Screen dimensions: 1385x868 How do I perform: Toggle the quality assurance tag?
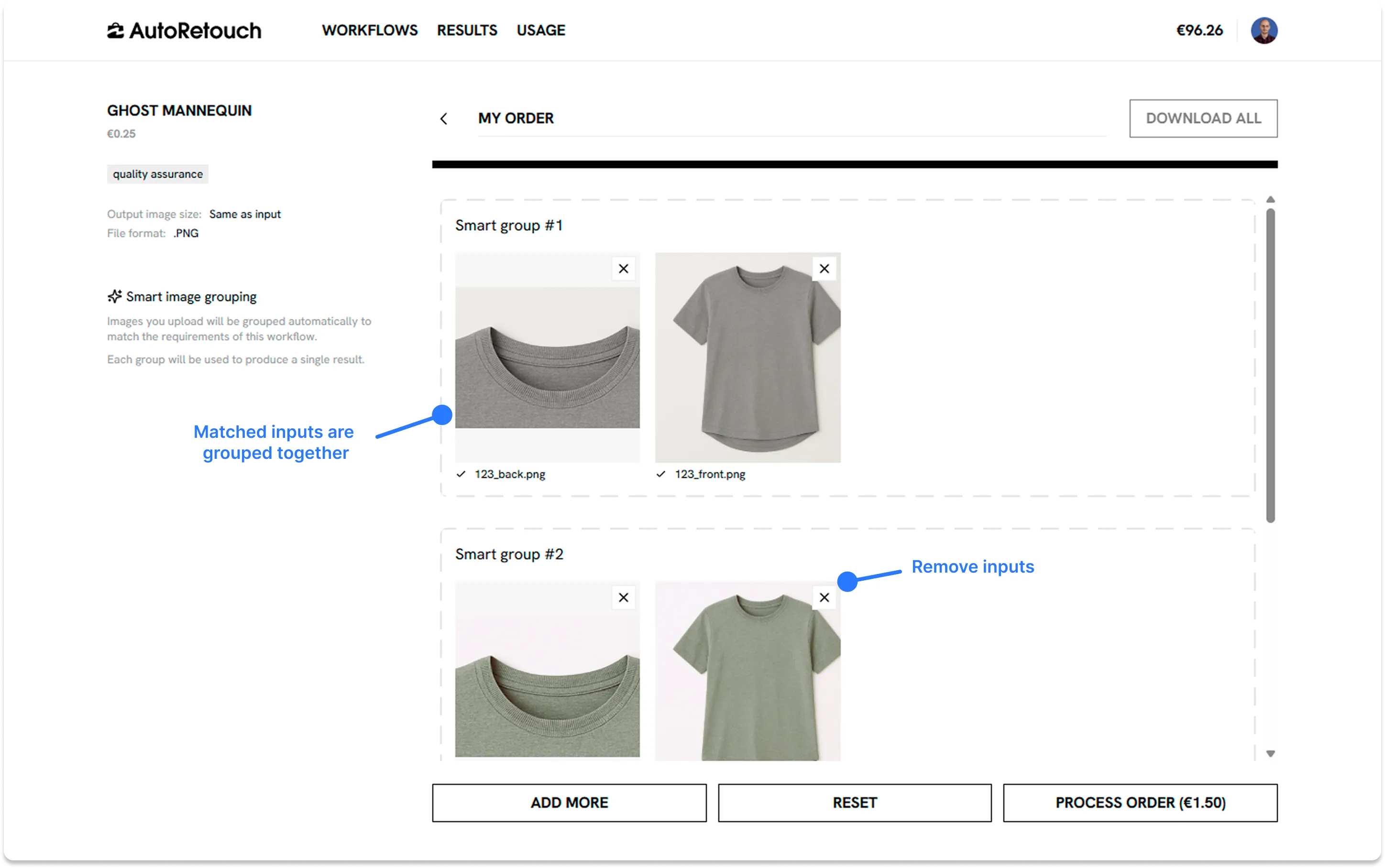point(157,174)
